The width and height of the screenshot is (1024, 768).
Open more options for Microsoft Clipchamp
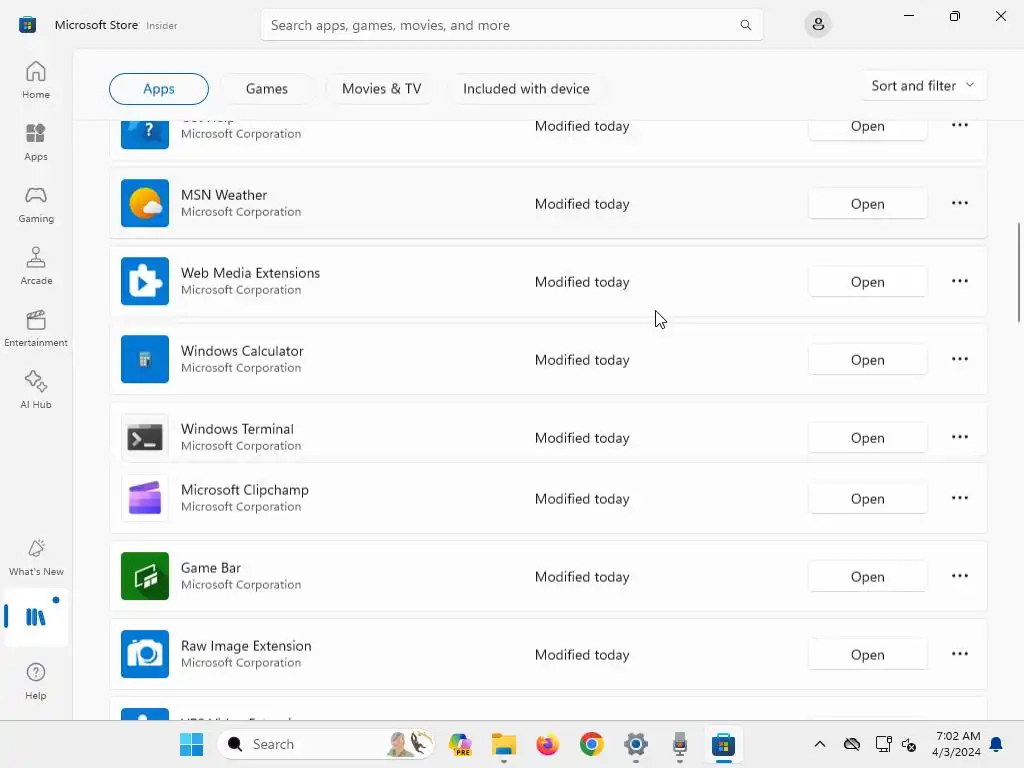click(959, 498)
